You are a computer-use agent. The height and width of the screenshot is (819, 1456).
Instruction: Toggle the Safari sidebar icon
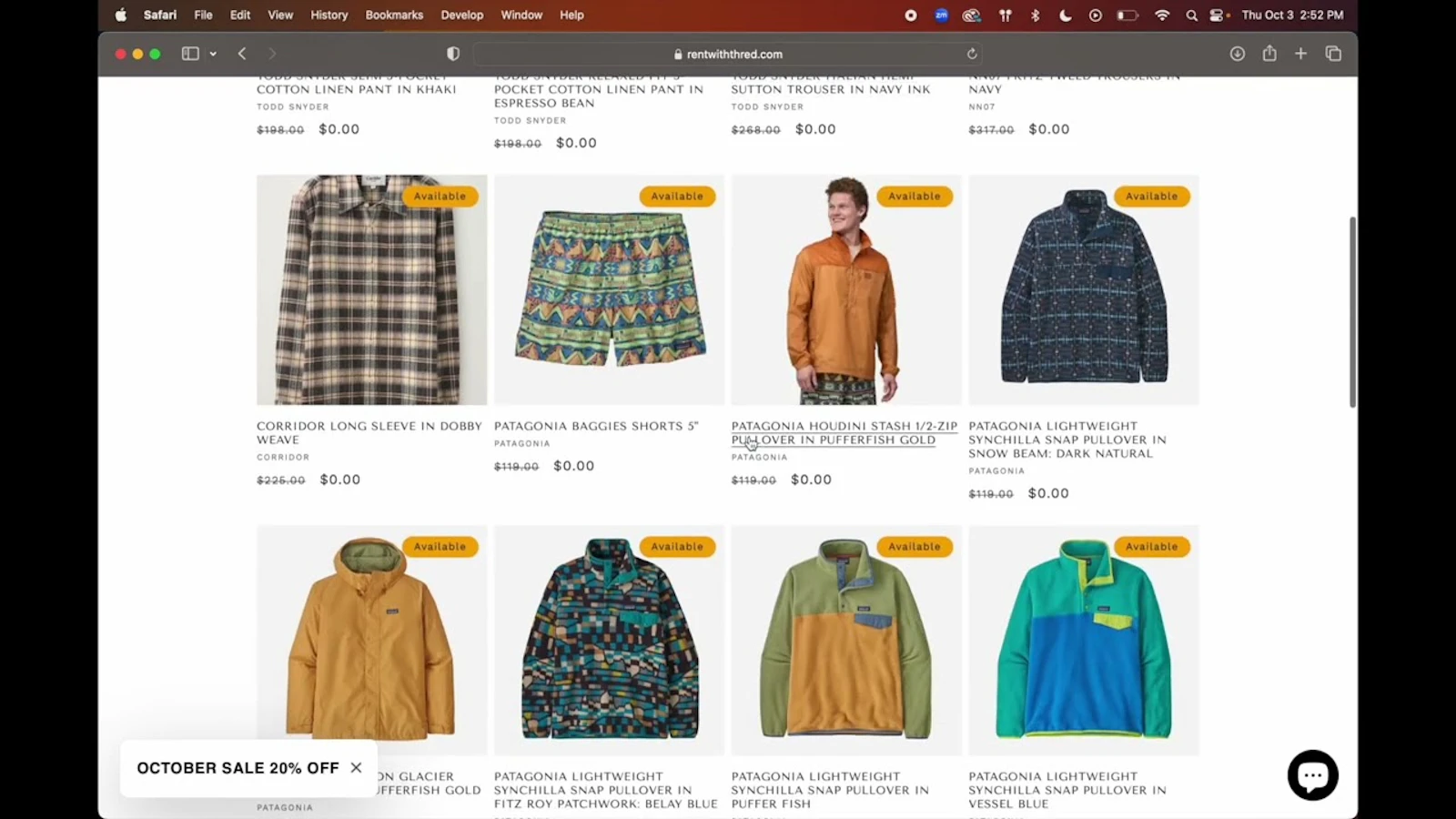pyautogui.click(x=190, y=54)
